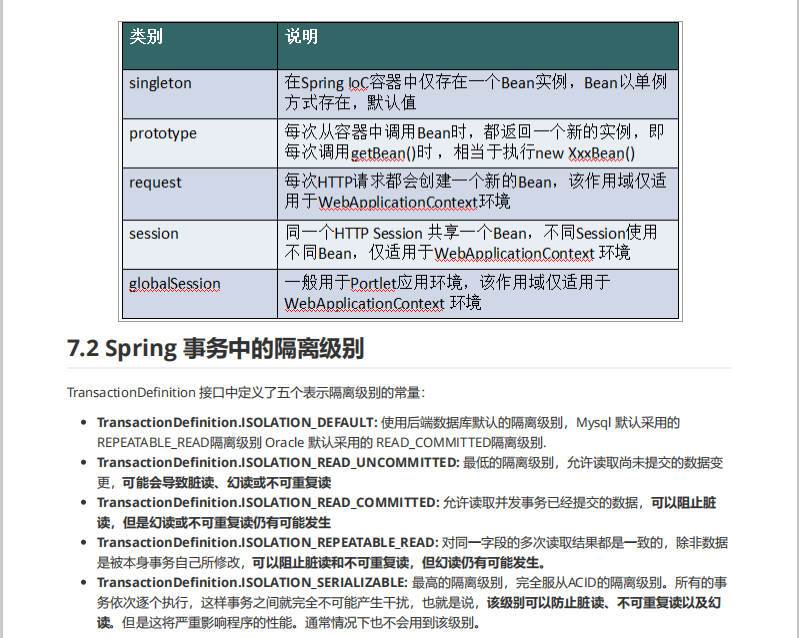Click the bold 'TransactionDefinition.ISOLATION_READ_COMMITTED:' text

[x=268, y=502]
